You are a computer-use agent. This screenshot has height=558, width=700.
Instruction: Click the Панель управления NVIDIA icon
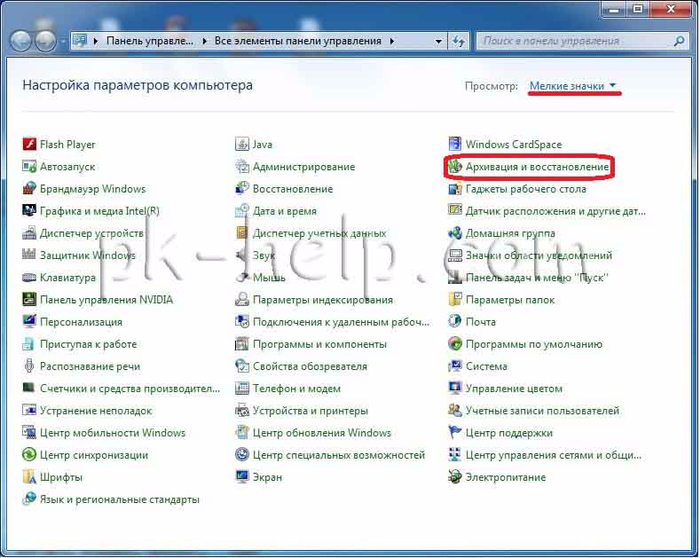tap(29, 300)
